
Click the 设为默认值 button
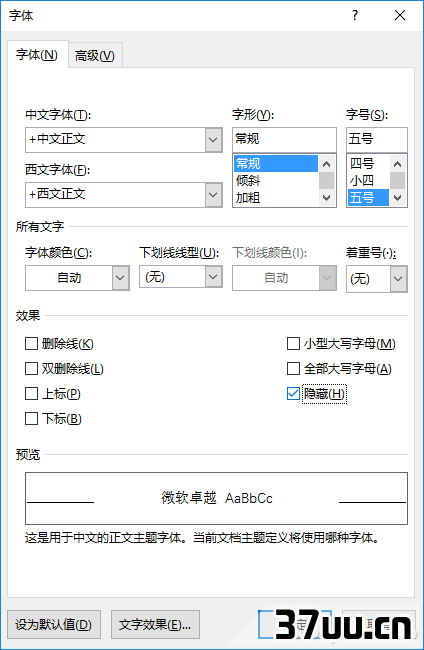click(x=54, y=624)
